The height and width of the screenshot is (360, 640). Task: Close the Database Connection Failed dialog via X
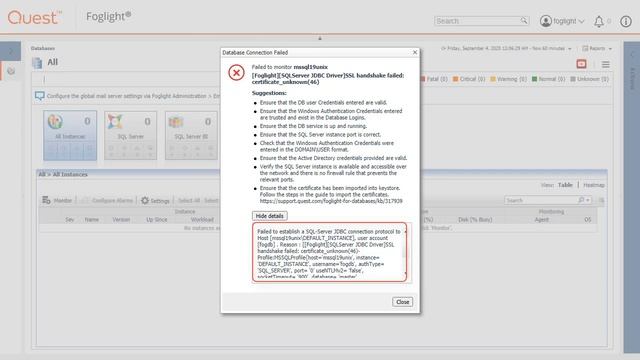coord(415,52)
